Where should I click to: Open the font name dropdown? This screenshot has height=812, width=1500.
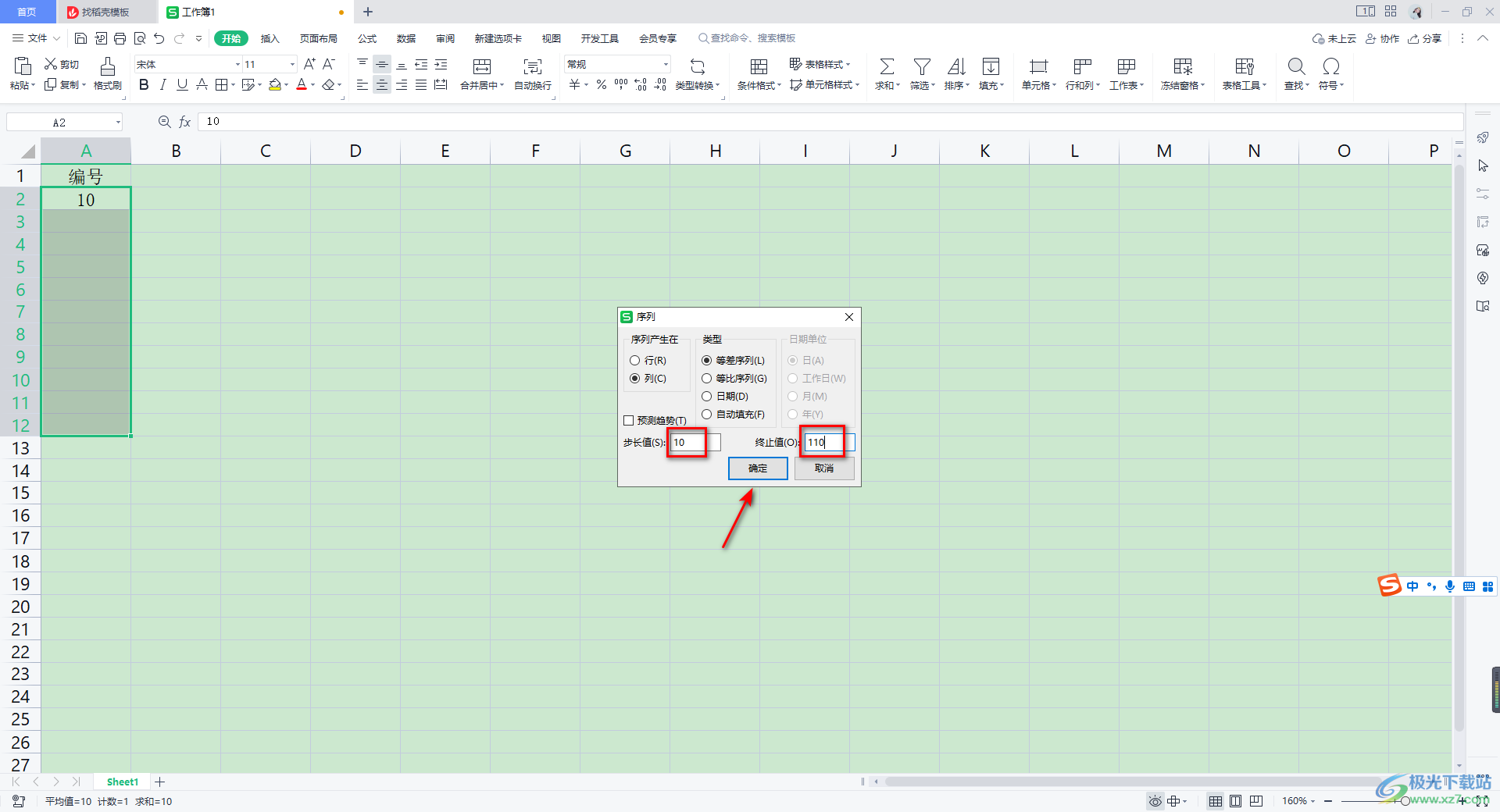[237, 65]
